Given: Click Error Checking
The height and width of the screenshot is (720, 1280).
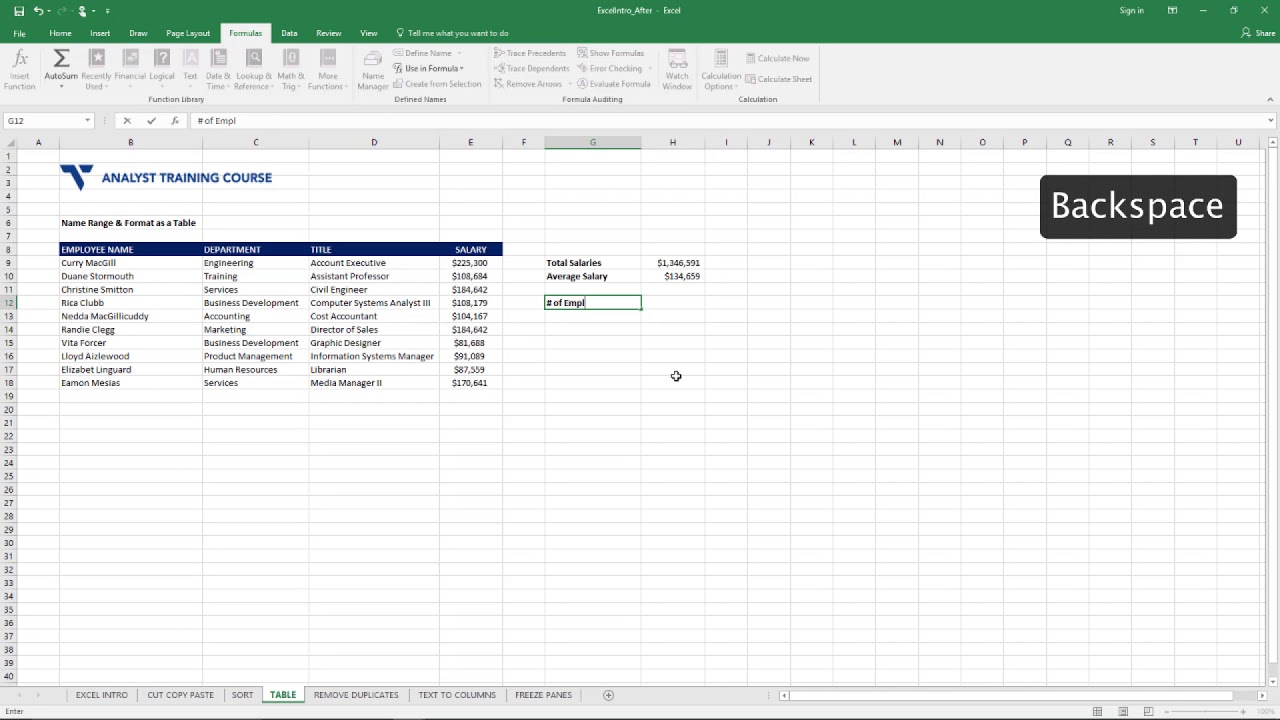Looking at the screenshot, I should pos(609,69).
